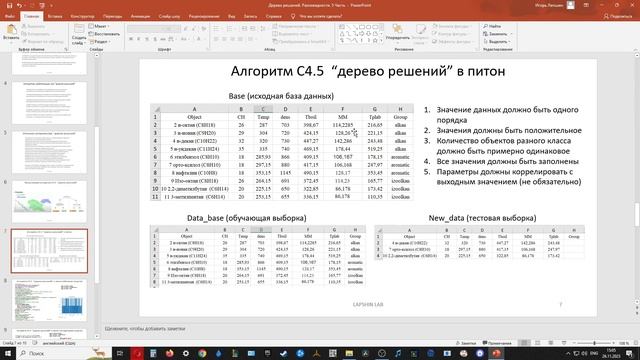Screen dimensions: 640x360
Task: Click the fit slide to window icon
Action: point(635,343)
